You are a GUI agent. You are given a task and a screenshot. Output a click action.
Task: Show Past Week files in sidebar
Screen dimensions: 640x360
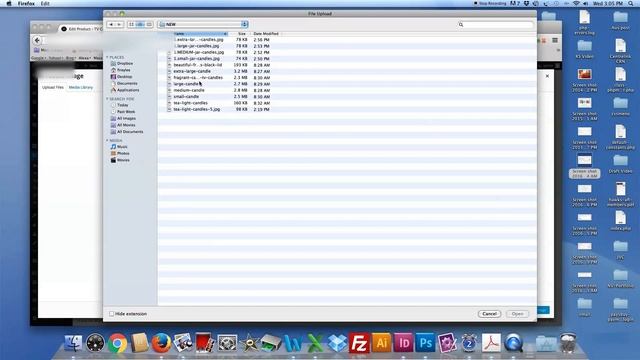point(122,112)
